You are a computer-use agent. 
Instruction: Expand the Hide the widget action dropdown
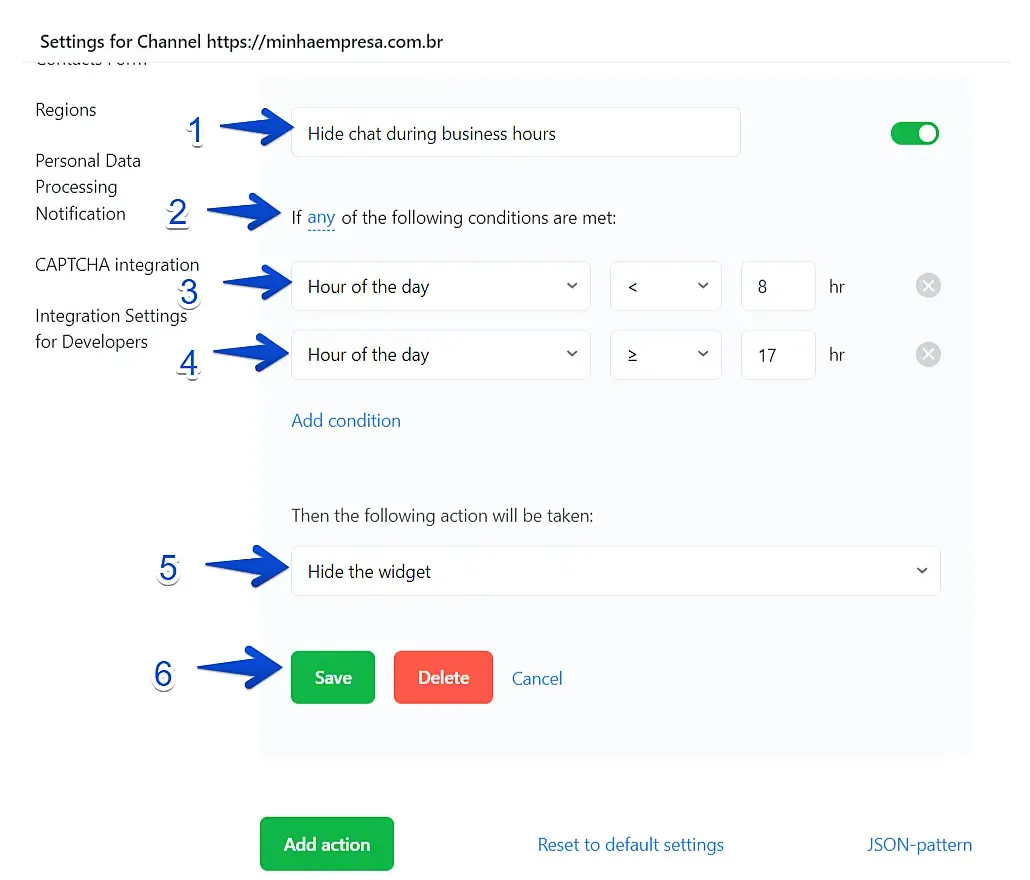pos(616,571)
